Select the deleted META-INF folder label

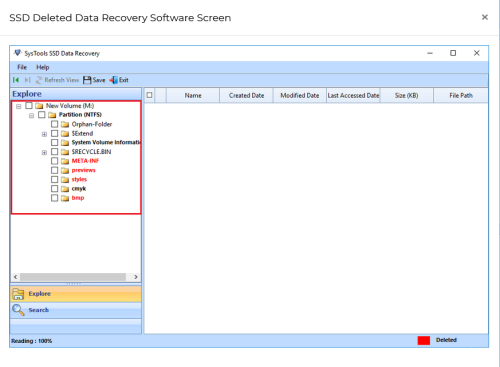(85, 161)
